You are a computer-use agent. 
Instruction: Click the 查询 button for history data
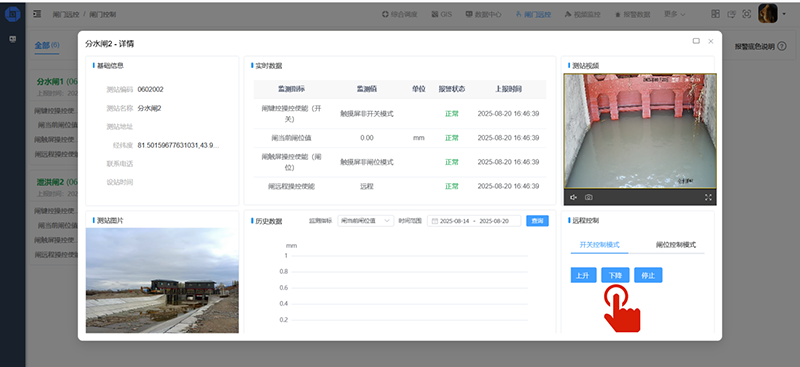click(x=537, y=221)
